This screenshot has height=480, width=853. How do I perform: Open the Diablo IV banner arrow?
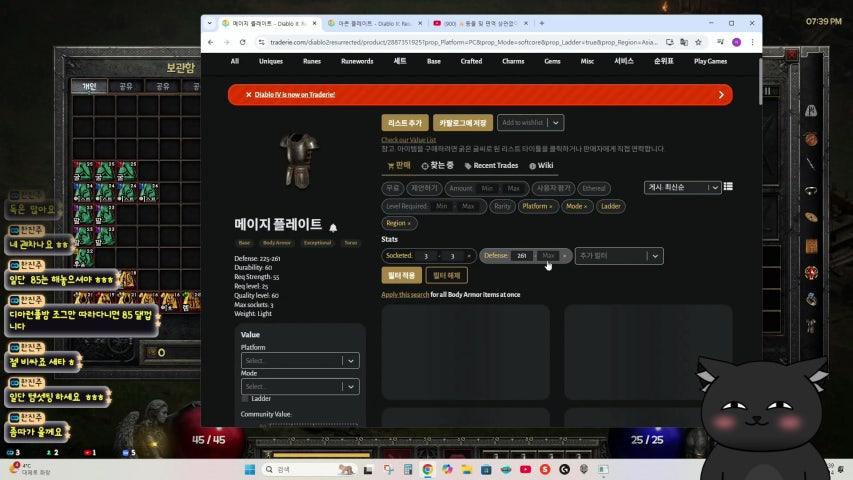click(x=721, y=95)
